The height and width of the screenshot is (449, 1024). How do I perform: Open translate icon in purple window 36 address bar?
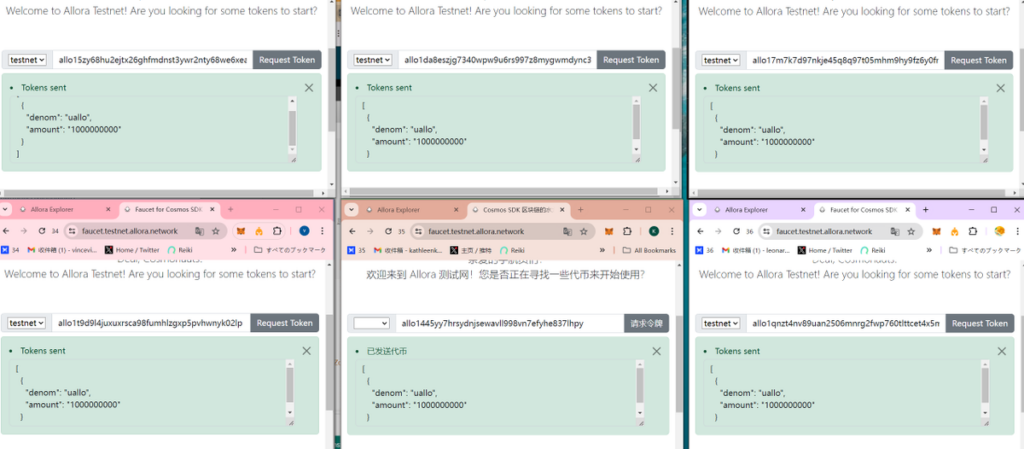tap(895, 231)
